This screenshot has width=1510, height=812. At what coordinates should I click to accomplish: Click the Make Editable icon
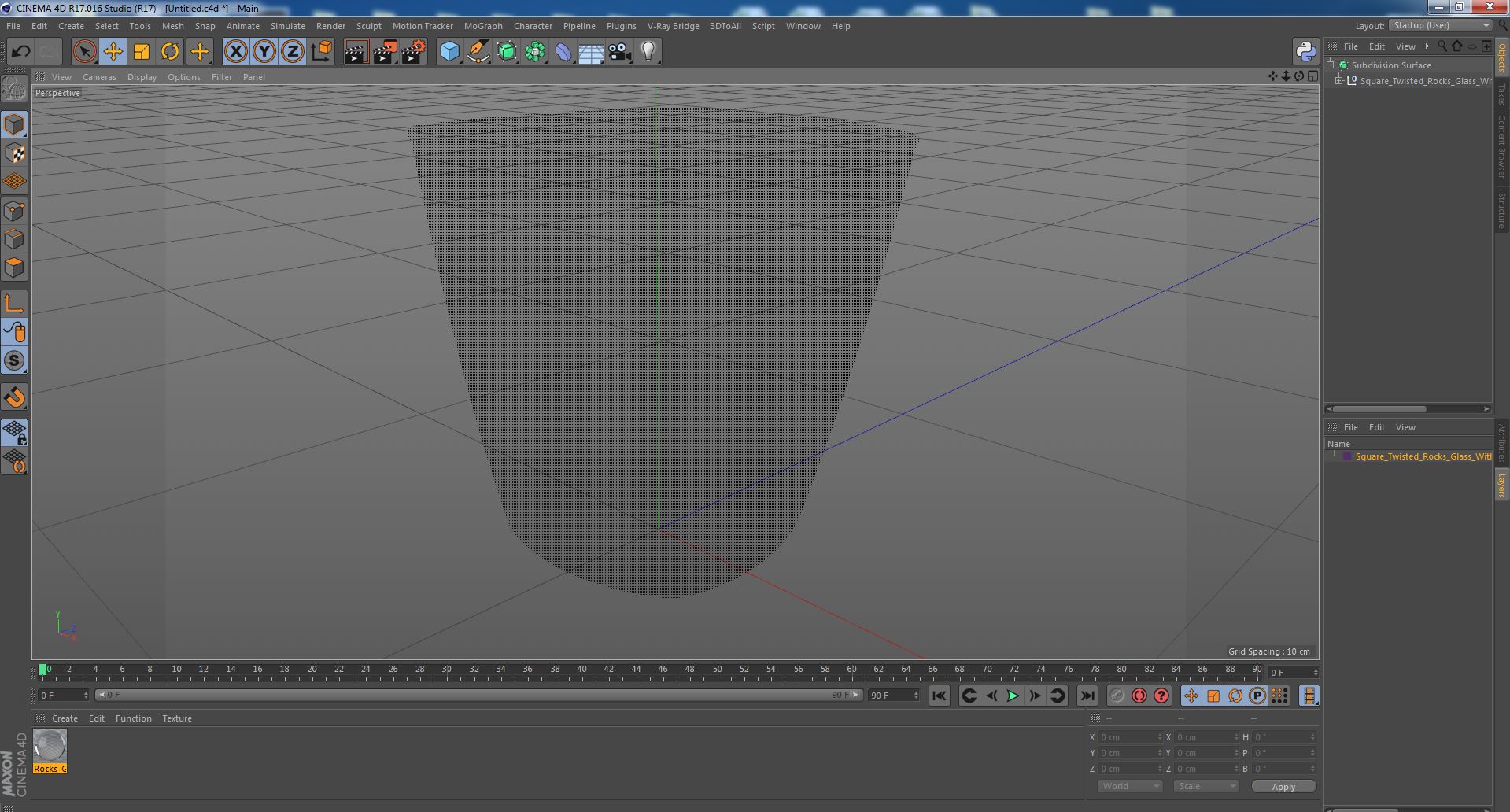coord(14,89)
